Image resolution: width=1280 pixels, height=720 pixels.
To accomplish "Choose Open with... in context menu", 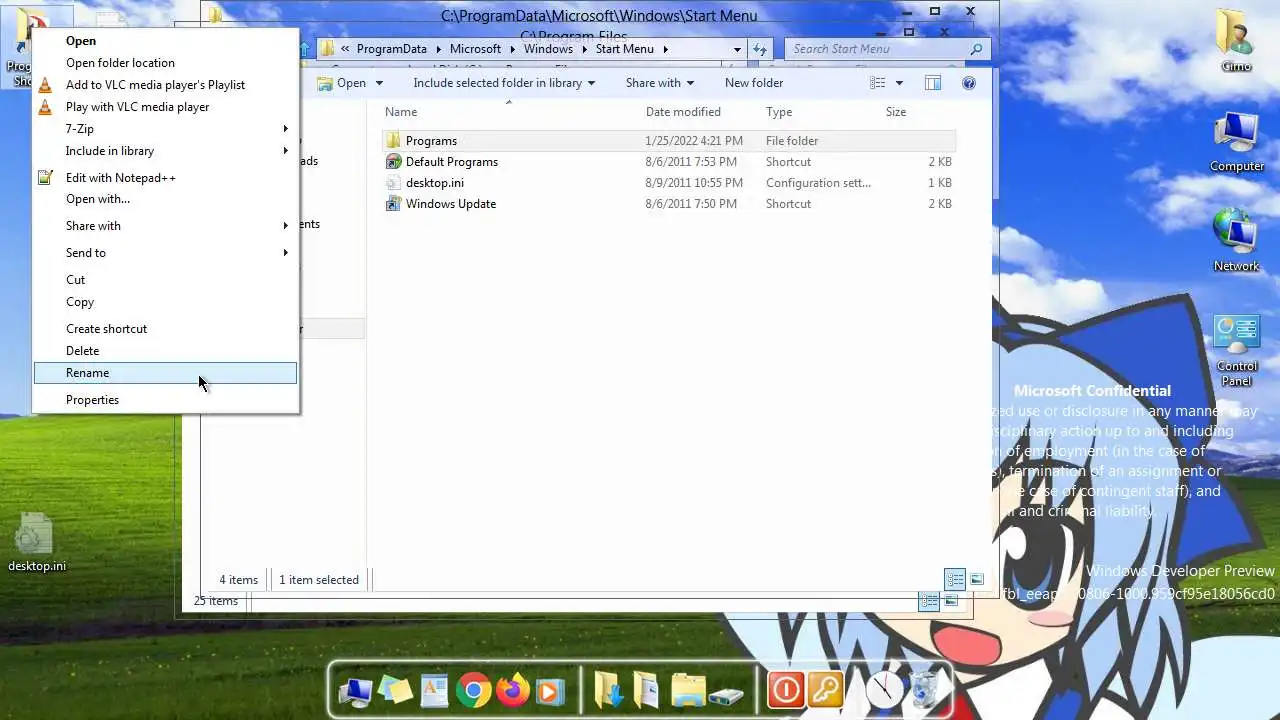I will 165,199.
